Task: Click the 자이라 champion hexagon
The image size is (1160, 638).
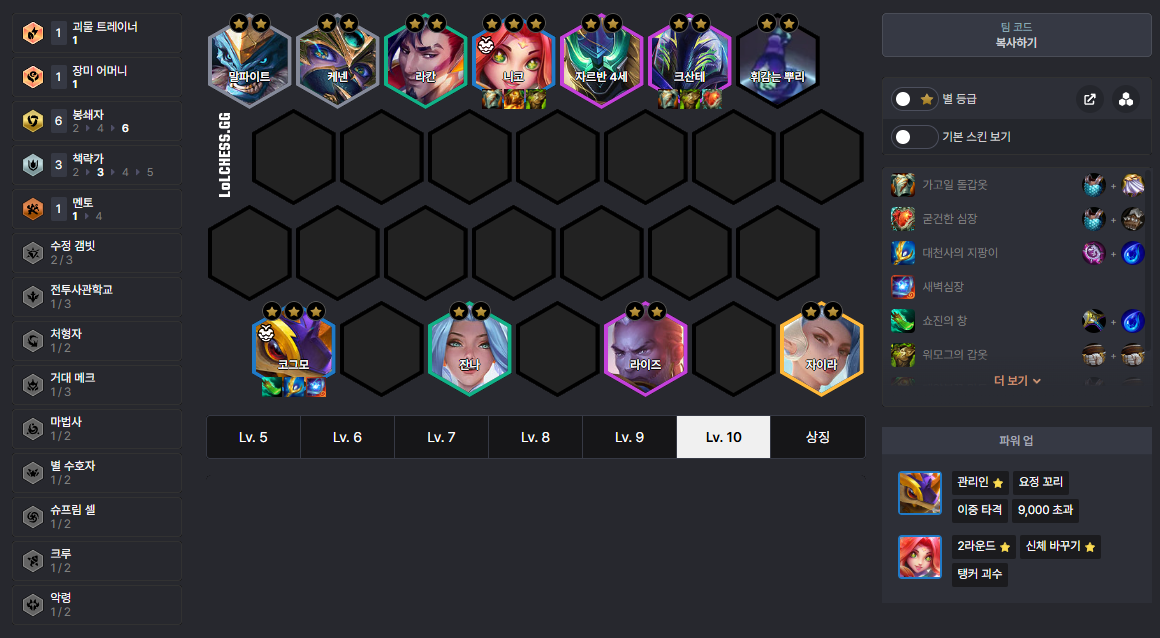Action: click(x=821, y=348)
